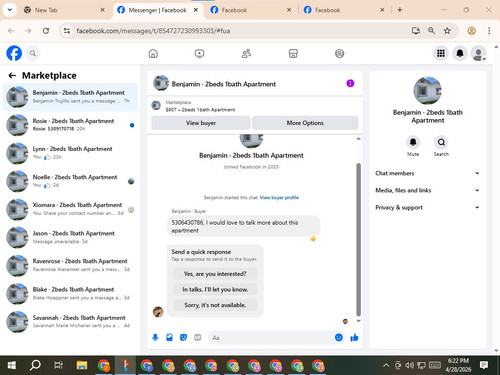Viewport: 500px width, 375px height.
Task: Open the tab search dropdown arrow
Action: [x=10, y=10]
